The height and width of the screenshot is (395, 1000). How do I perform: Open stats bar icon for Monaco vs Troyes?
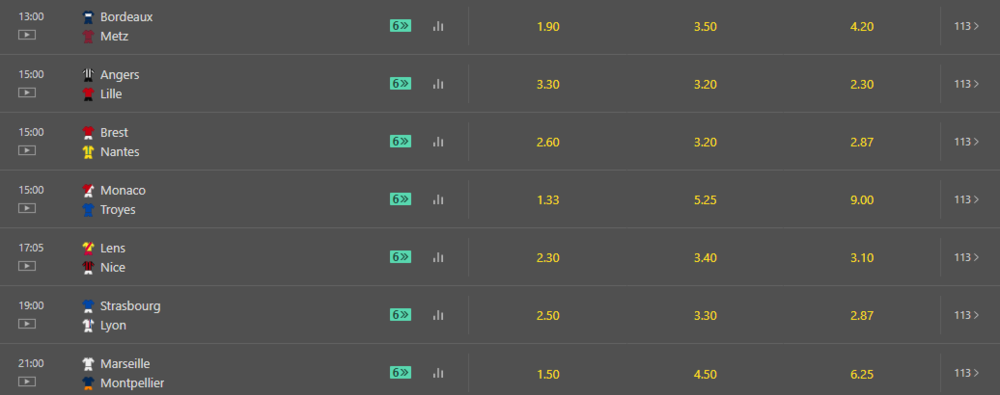coord(438,199)
